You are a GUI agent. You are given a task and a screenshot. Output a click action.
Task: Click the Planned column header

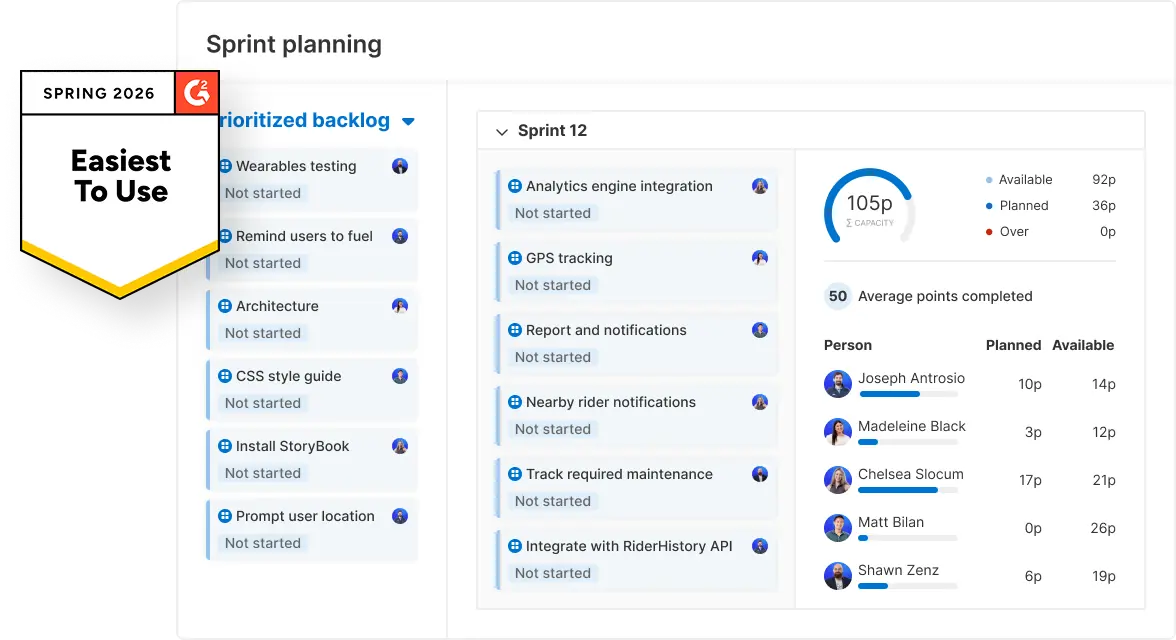[x=1013, y=345]
